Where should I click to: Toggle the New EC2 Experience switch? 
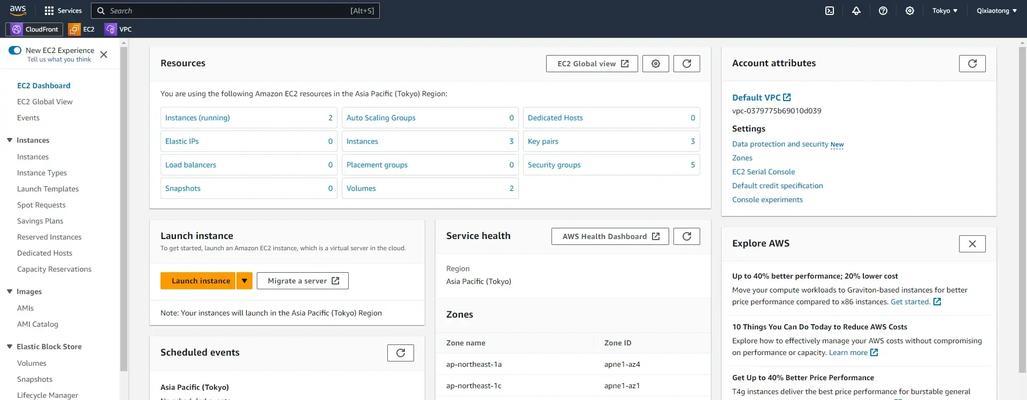pos(14,50)
